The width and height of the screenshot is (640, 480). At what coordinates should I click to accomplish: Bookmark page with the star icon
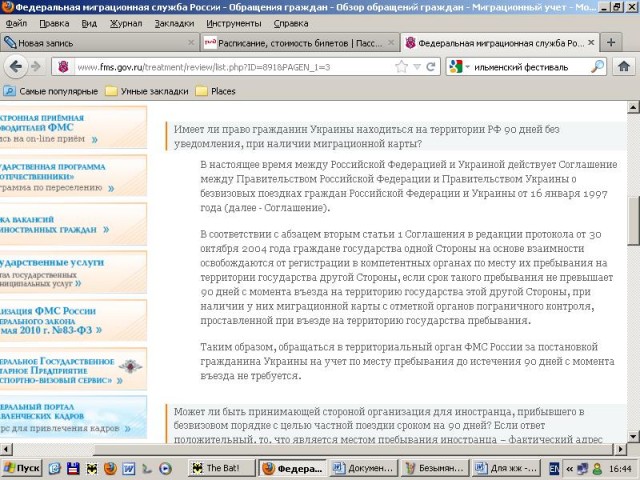[x=402, y=67]
